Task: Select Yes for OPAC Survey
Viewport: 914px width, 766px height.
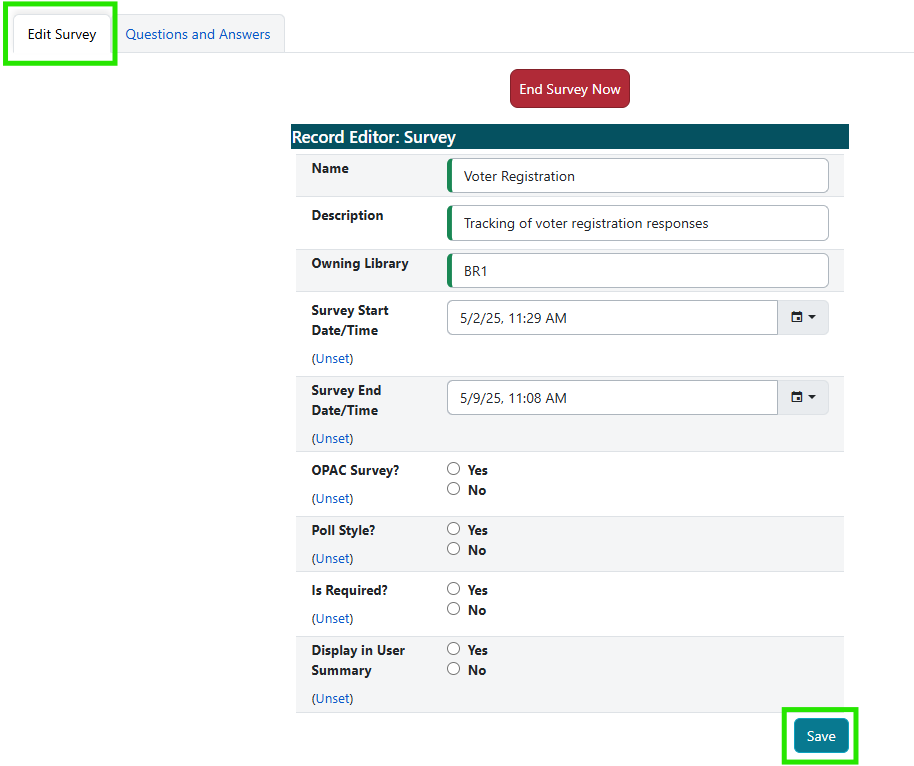Action: point(453,468)
